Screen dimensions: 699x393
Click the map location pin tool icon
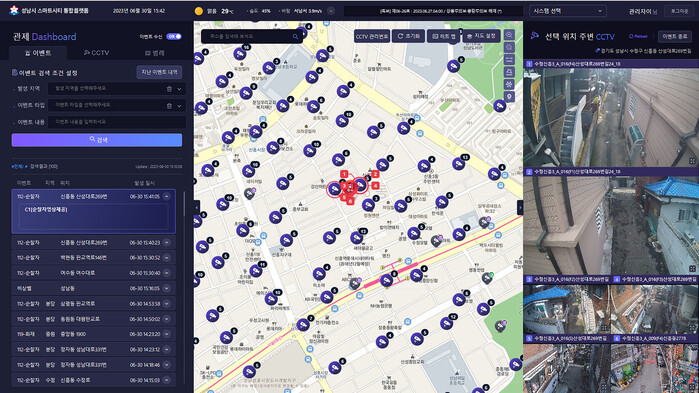[509, 96]
